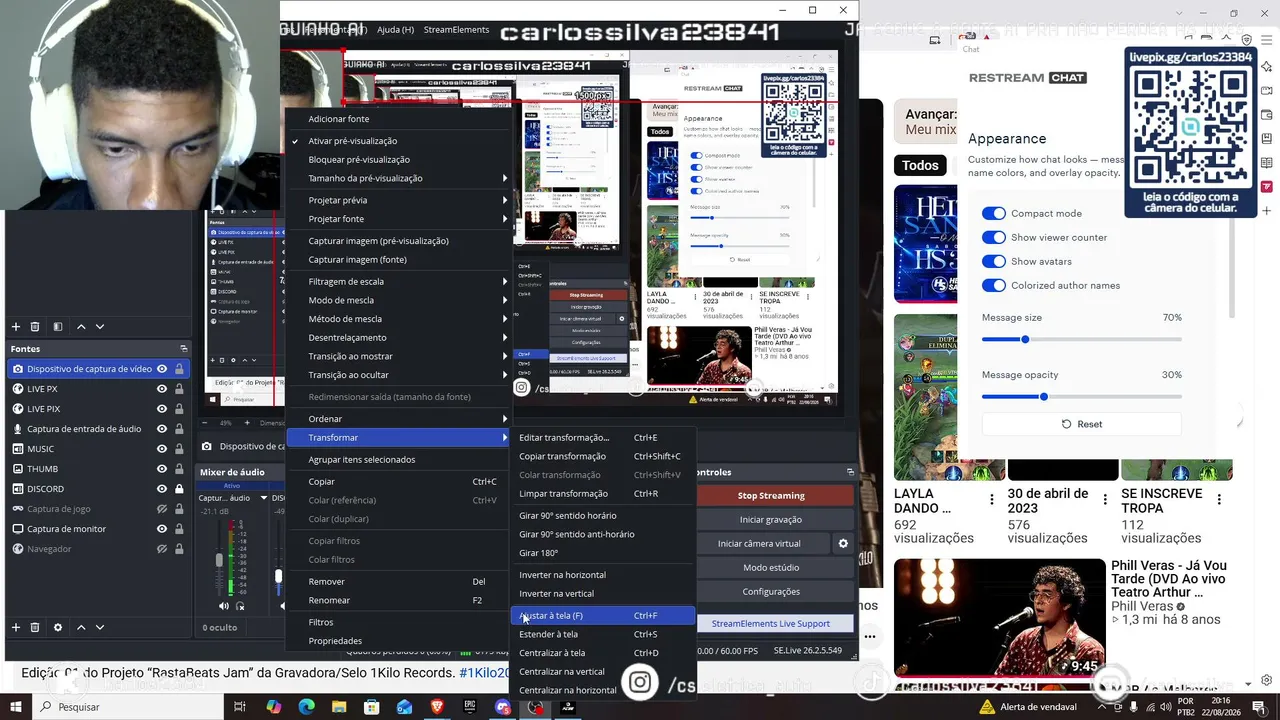Lock the LIVE PX source
1280x720 pixels.
[179, 389]
